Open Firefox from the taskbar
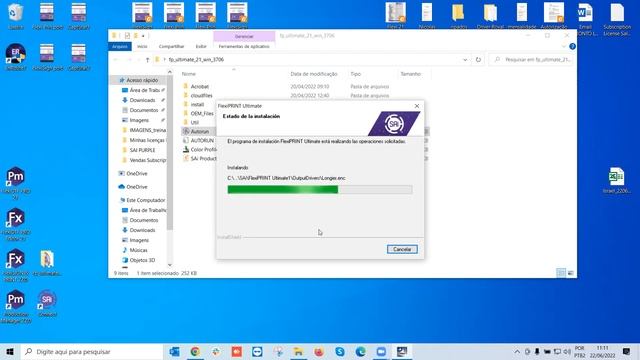The height and width of the screenshot is (360, 640). (319, 351)
